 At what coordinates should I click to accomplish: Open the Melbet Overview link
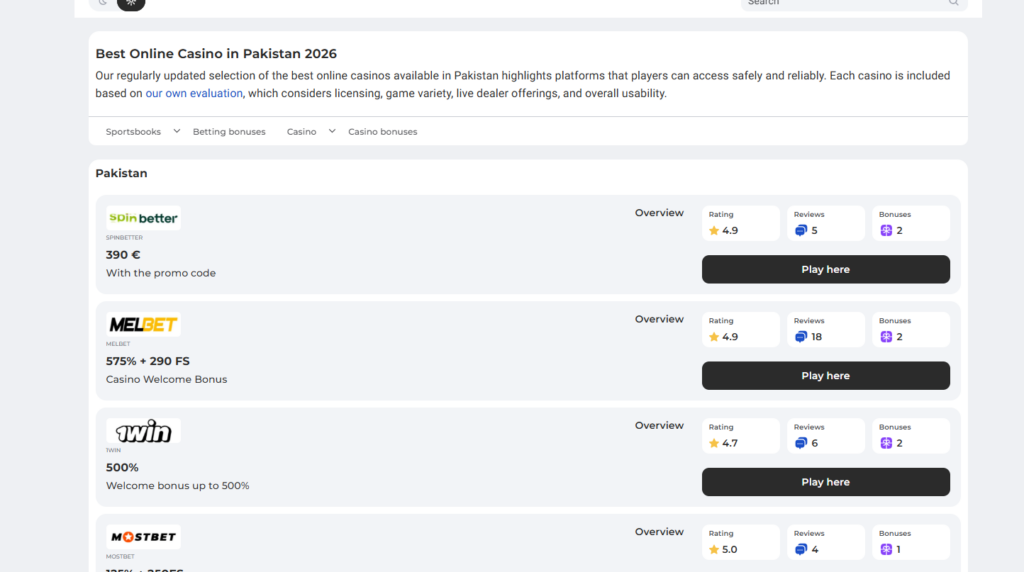(659, 319)
